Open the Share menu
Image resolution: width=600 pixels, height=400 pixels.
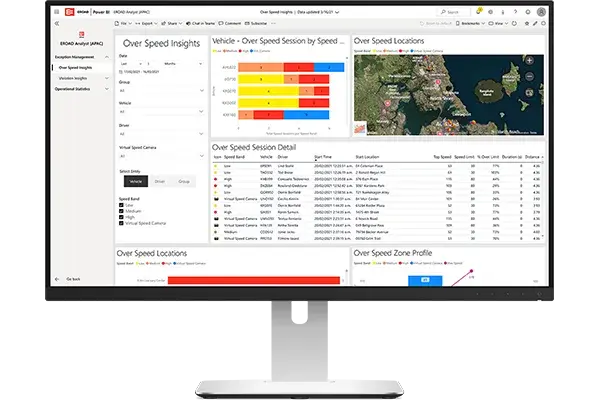(172, 23)
